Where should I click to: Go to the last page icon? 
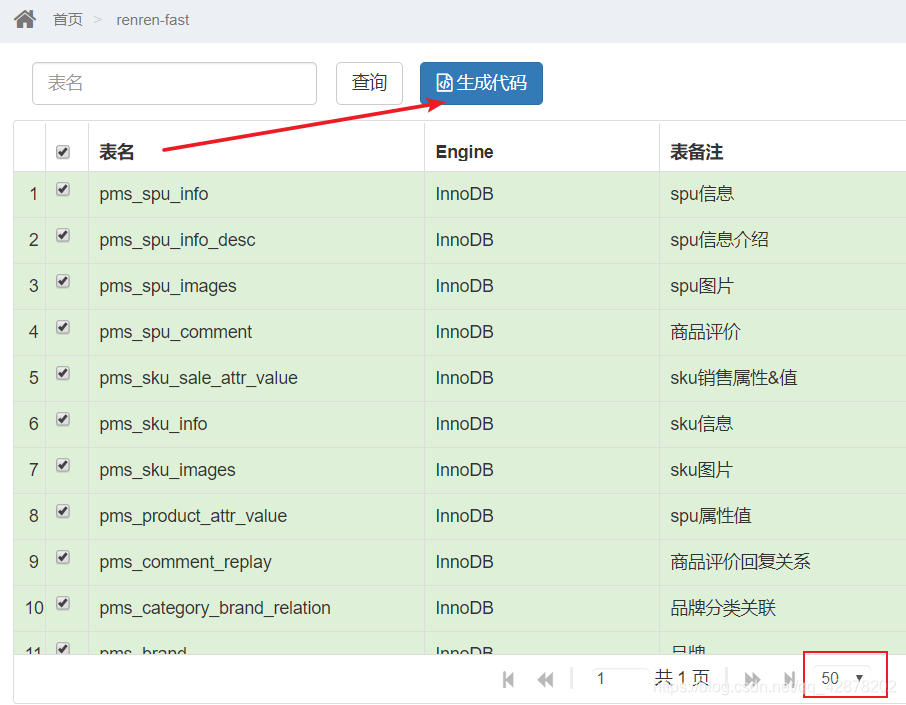point(789,679)
